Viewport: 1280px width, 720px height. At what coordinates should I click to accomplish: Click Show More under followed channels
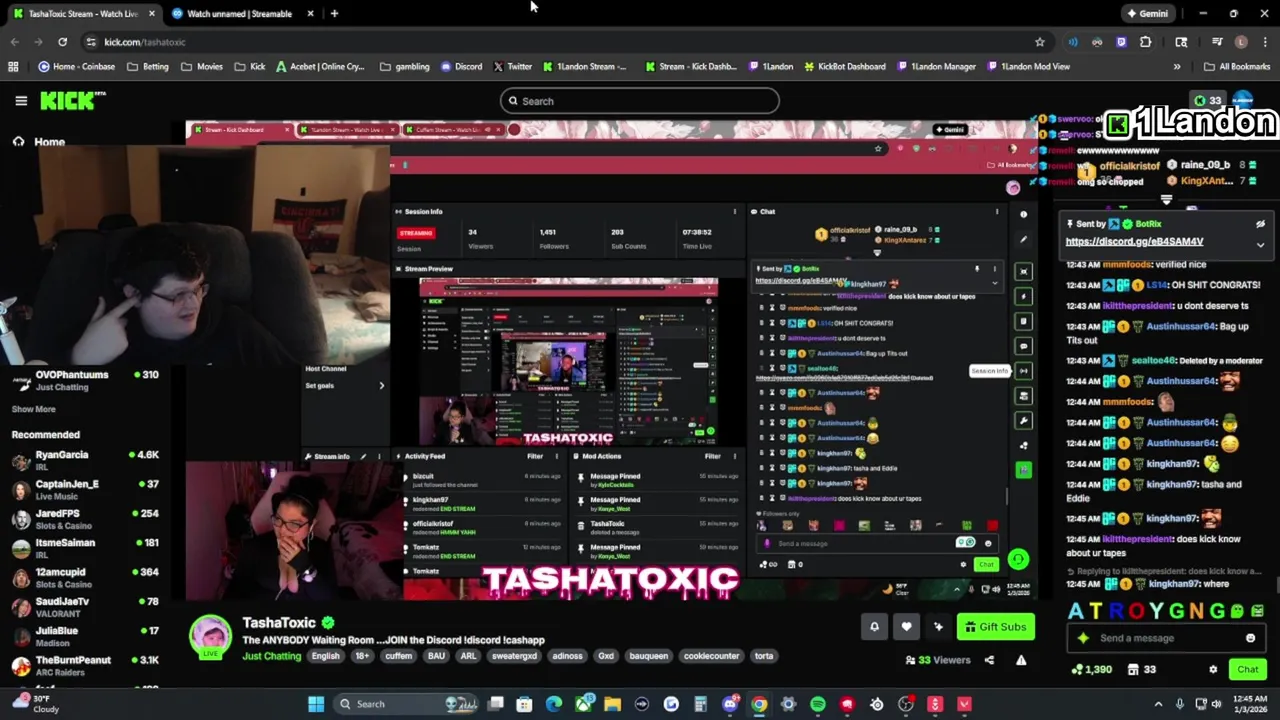(33, 409)
